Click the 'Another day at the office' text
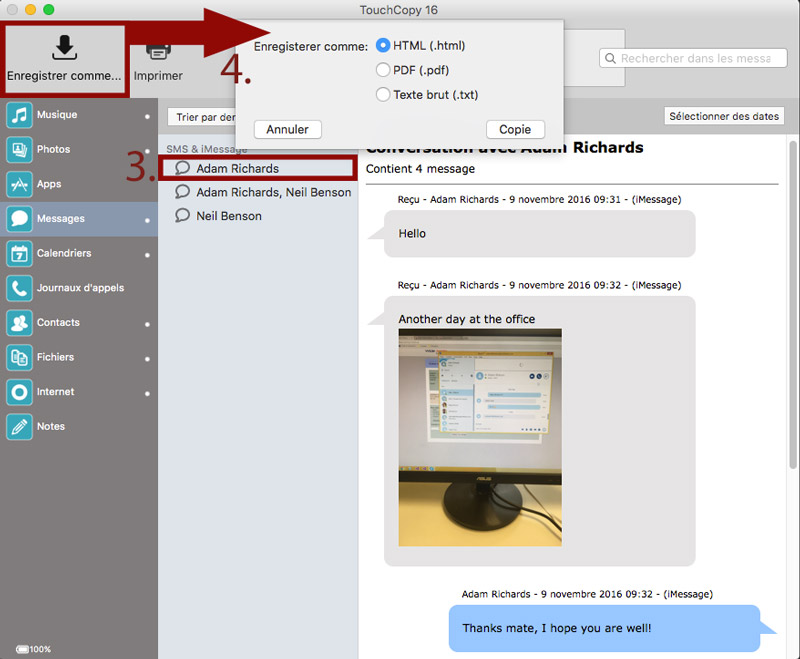The image size is (800, 659). point(467,319)
